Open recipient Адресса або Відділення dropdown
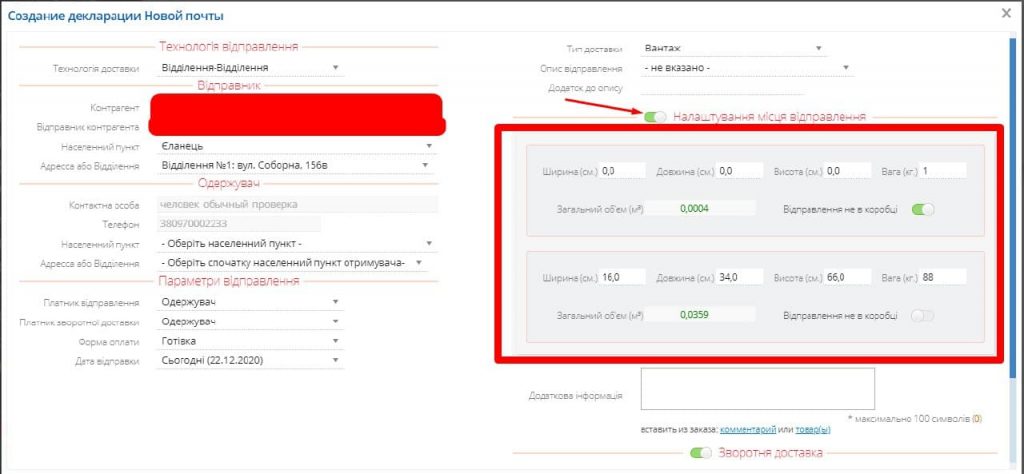The height and width of the screenshot is (474, 1024). click(x=294, y=262)
